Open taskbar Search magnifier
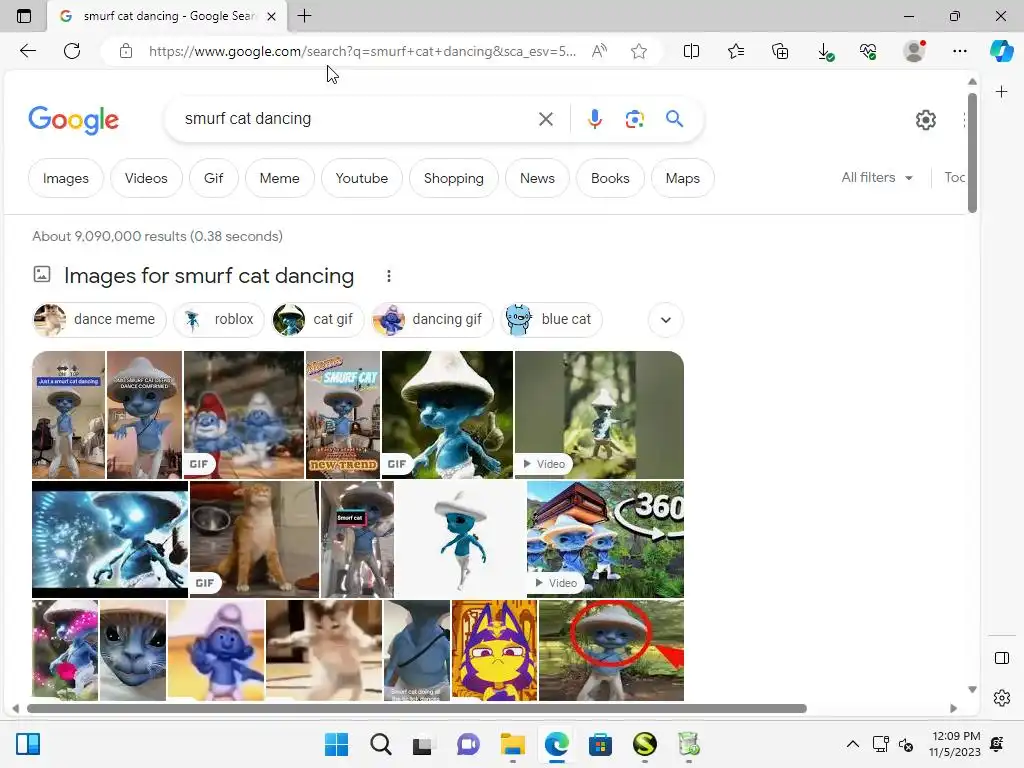The image size is (1024, 768). click(x=381, y=744)
